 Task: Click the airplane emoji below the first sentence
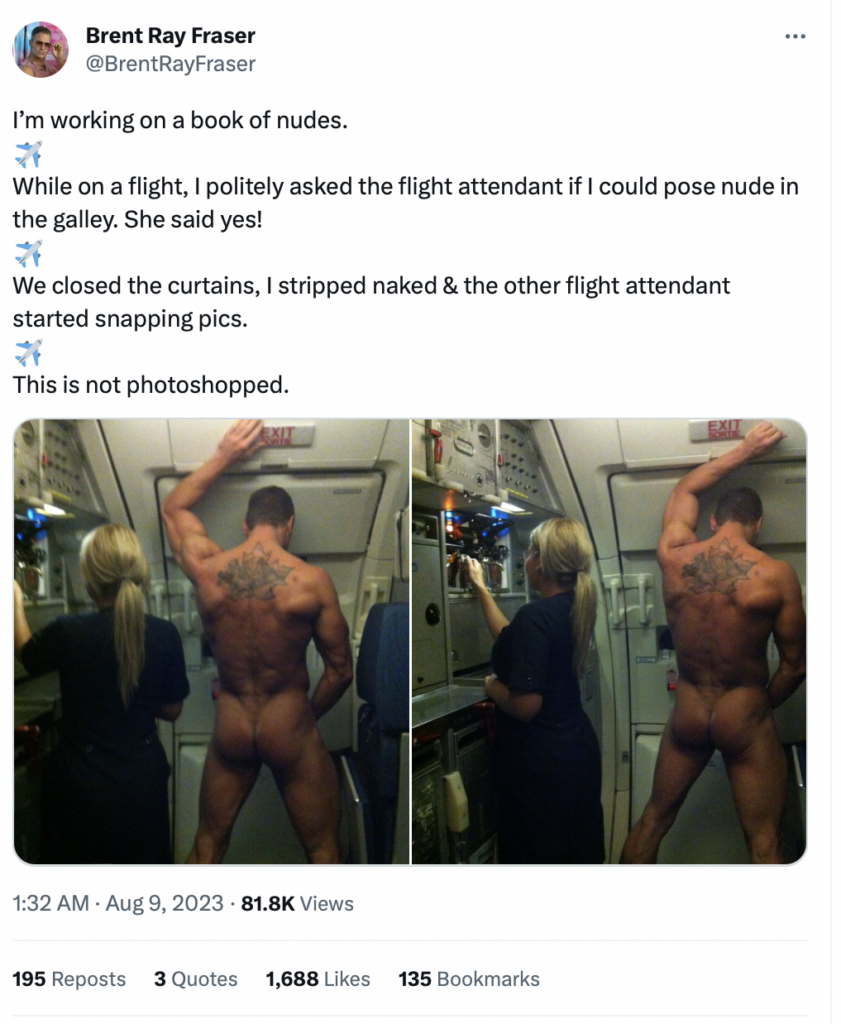(x=28, y=154)
